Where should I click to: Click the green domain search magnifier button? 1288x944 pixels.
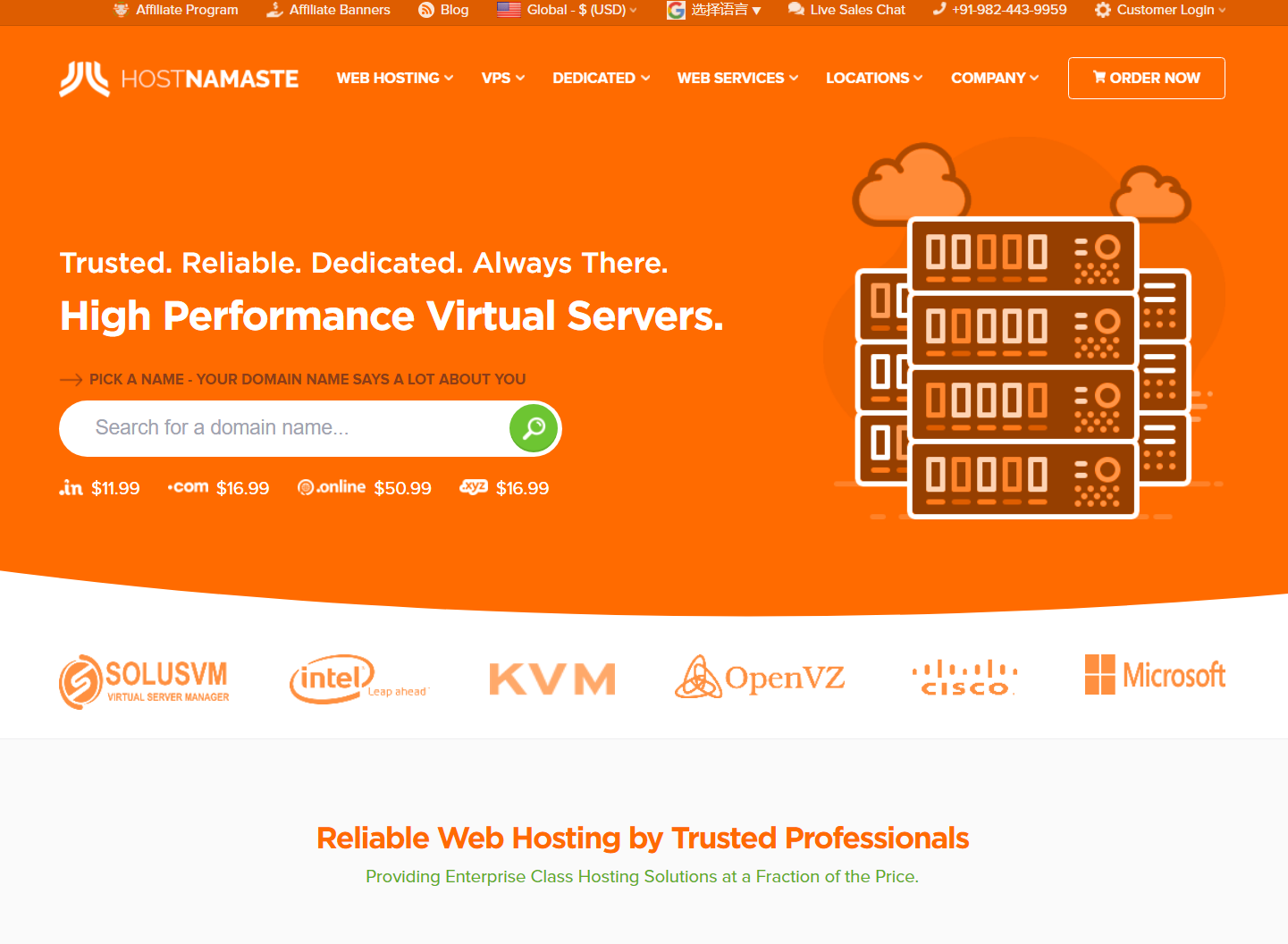coord(534,428)
